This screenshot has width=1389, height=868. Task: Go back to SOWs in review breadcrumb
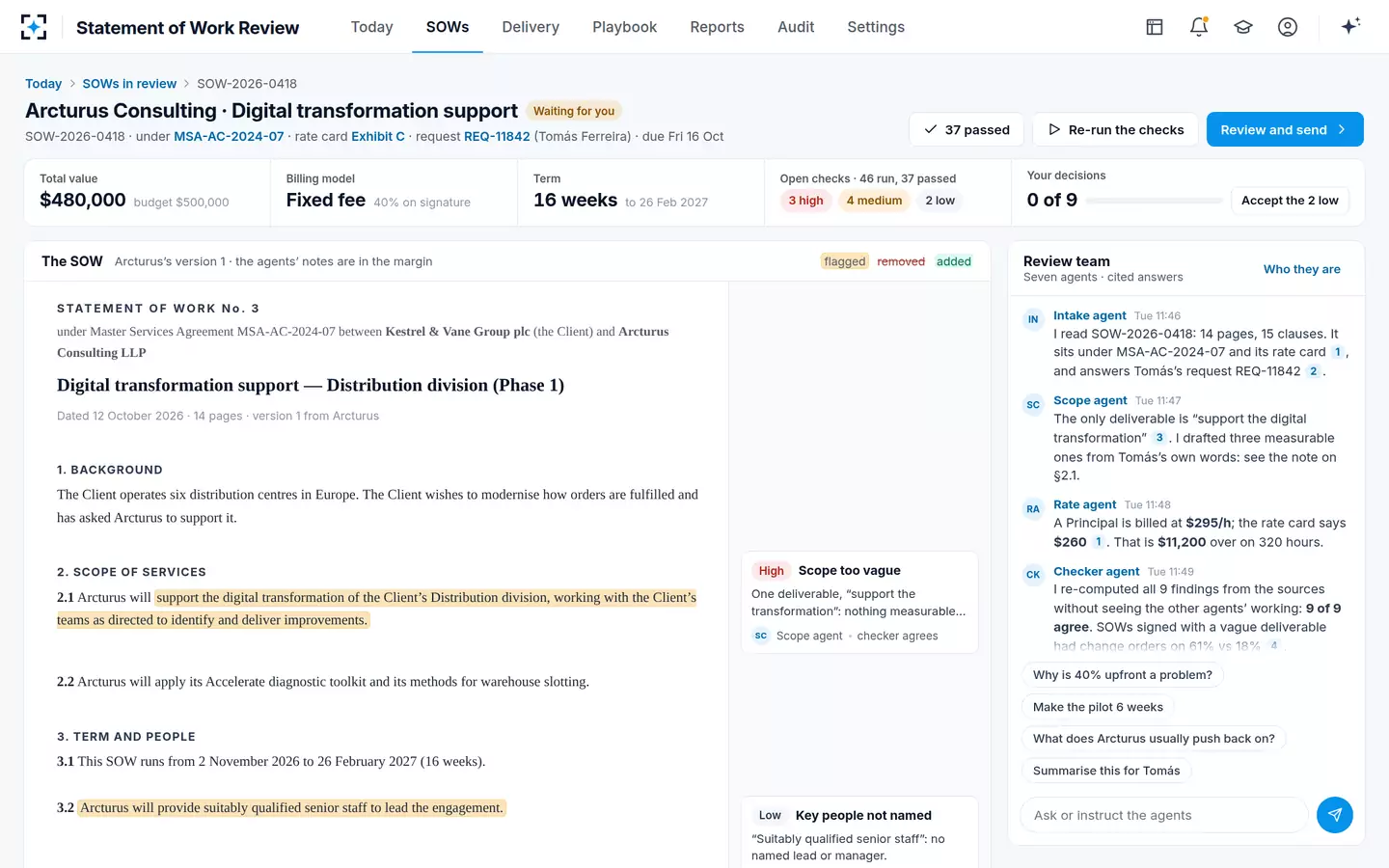click(x=129, y=84)
